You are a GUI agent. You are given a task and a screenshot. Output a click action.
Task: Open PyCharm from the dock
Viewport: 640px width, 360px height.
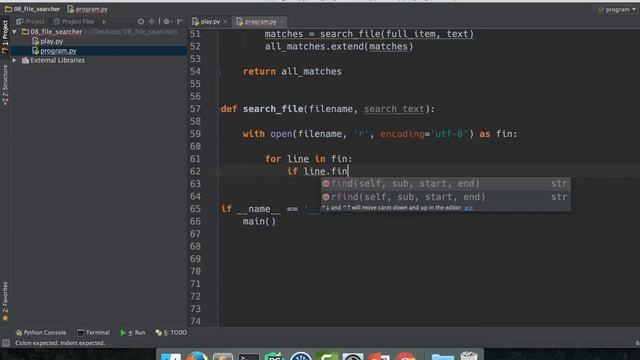pyautogui.click(x=275, y=356)
